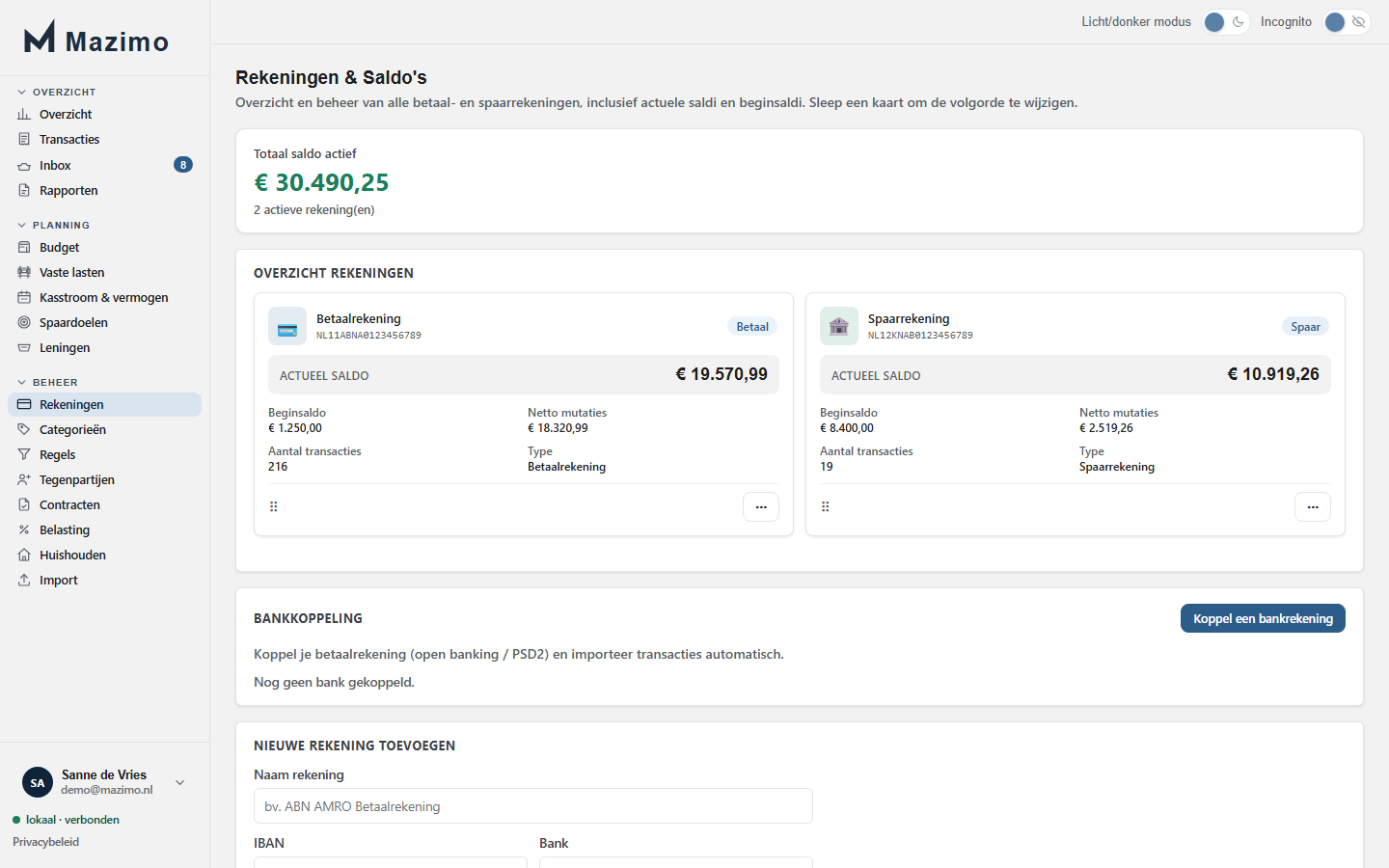Click the Regels funnel icon
This screenshot has width=1389, height=868.
tap(24, 454)
